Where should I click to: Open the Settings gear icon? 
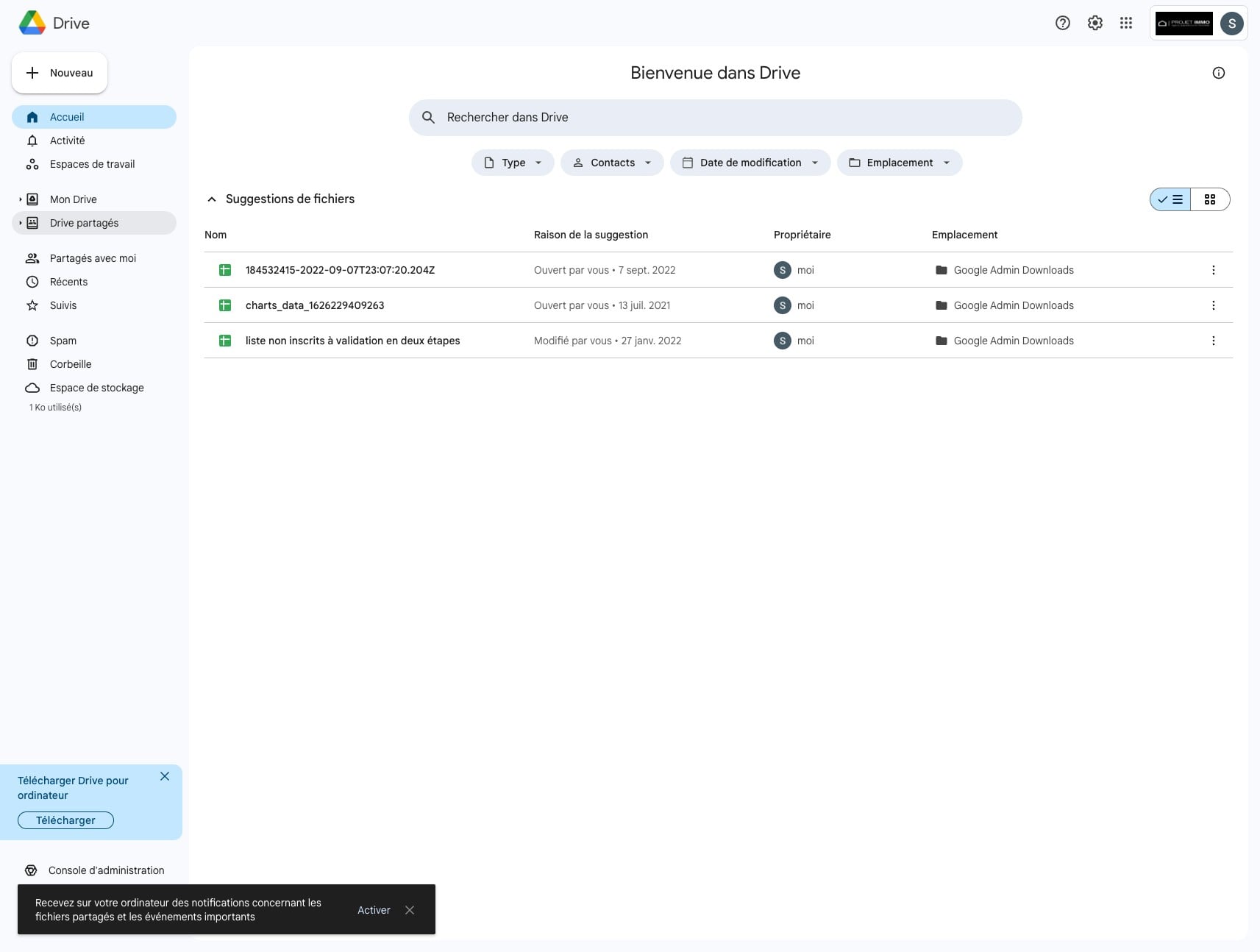click(x=1095, y=23)
